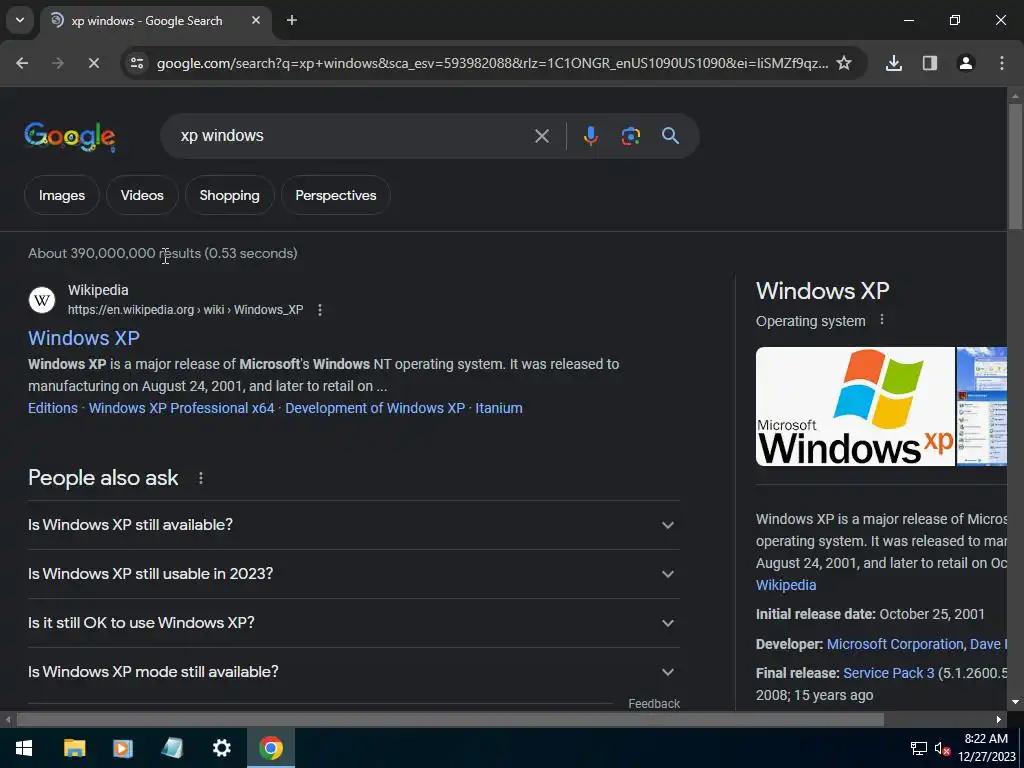Clear the search box text

(x=541, y=136)
